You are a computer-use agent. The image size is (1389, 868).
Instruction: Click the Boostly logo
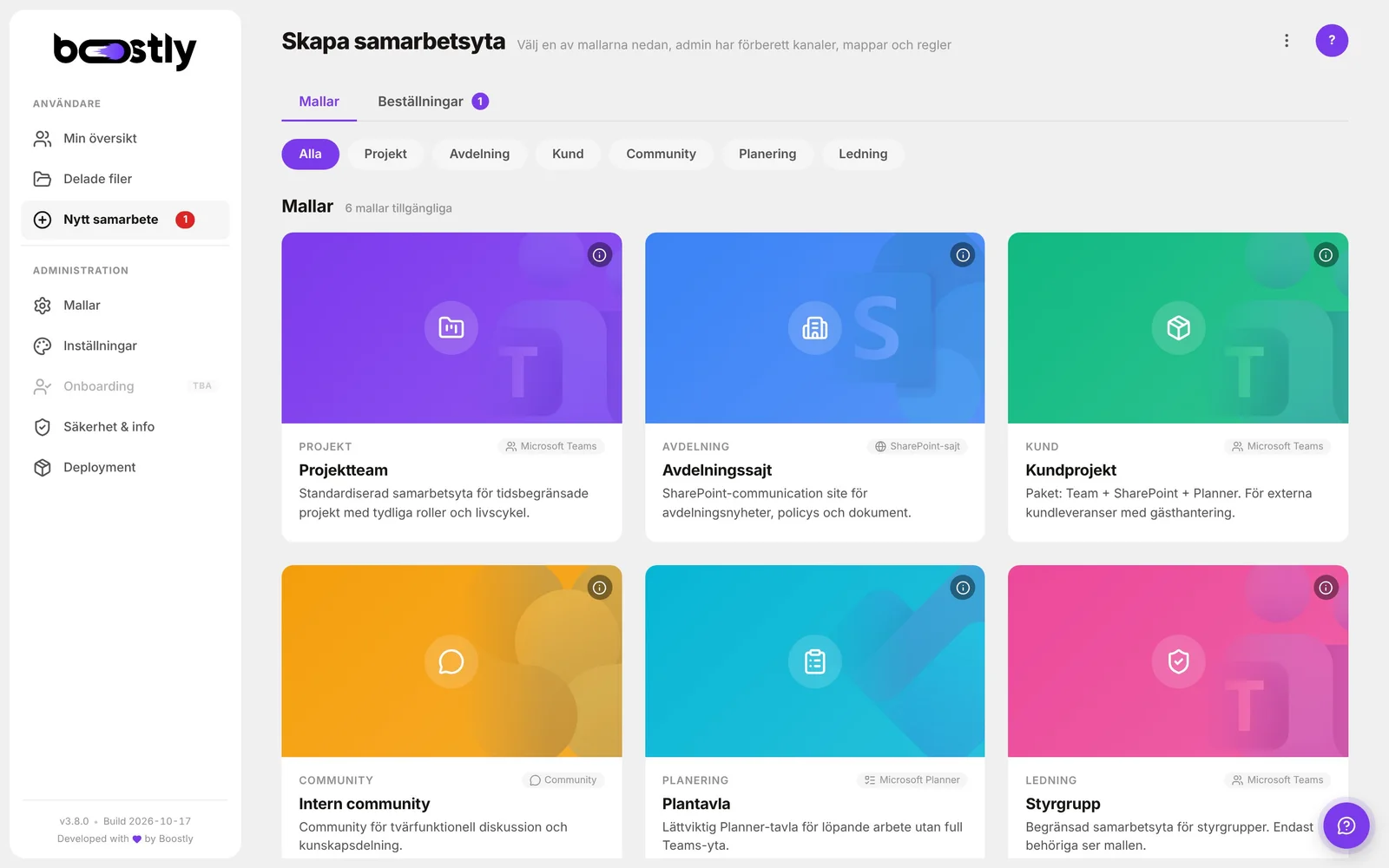click(x=125, y=51)
